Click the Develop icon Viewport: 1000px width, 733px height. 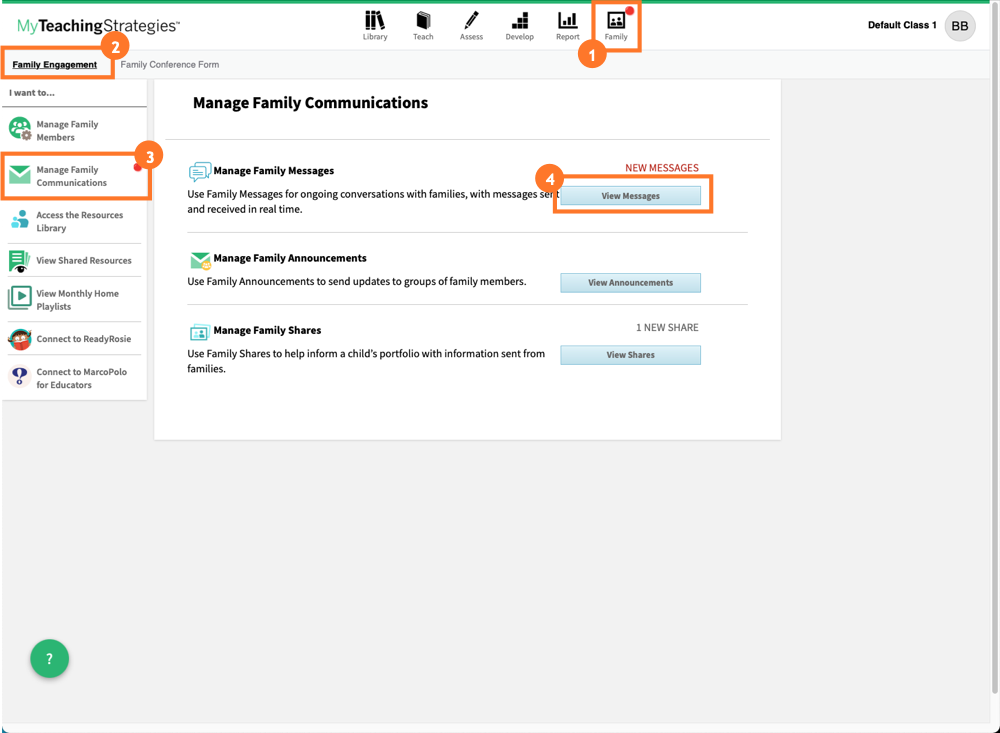point(519,25)
